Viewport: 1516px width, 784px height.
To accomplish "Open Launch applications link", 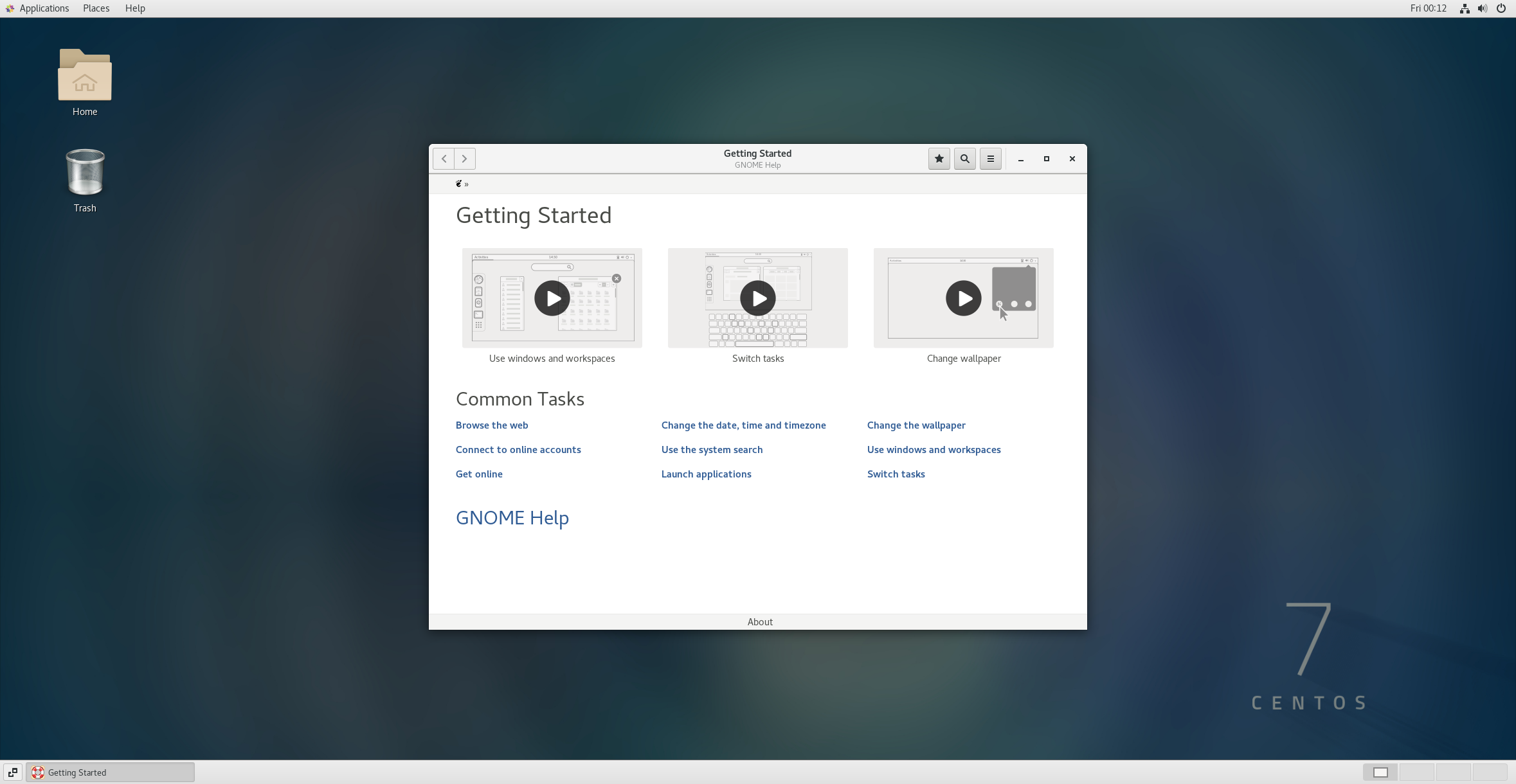I will [707, 474].
